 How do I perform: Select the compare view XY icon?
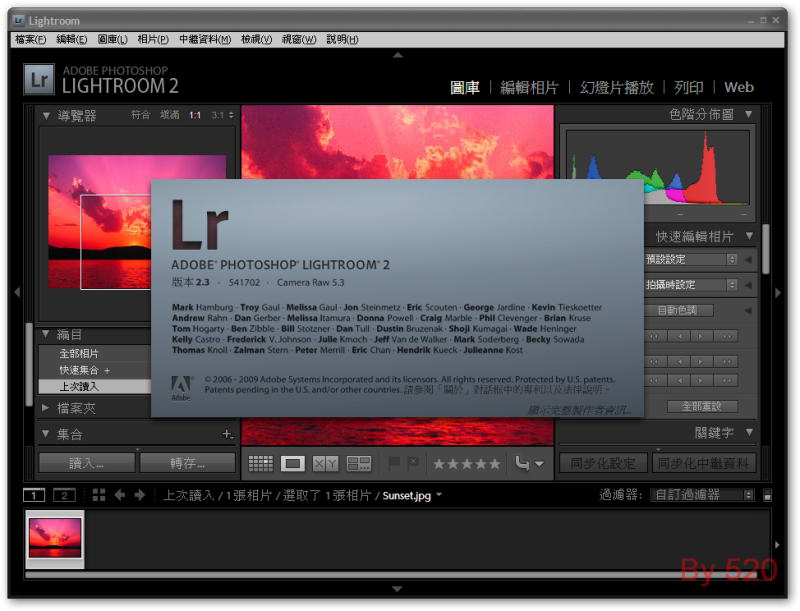[x=325, y=463]
